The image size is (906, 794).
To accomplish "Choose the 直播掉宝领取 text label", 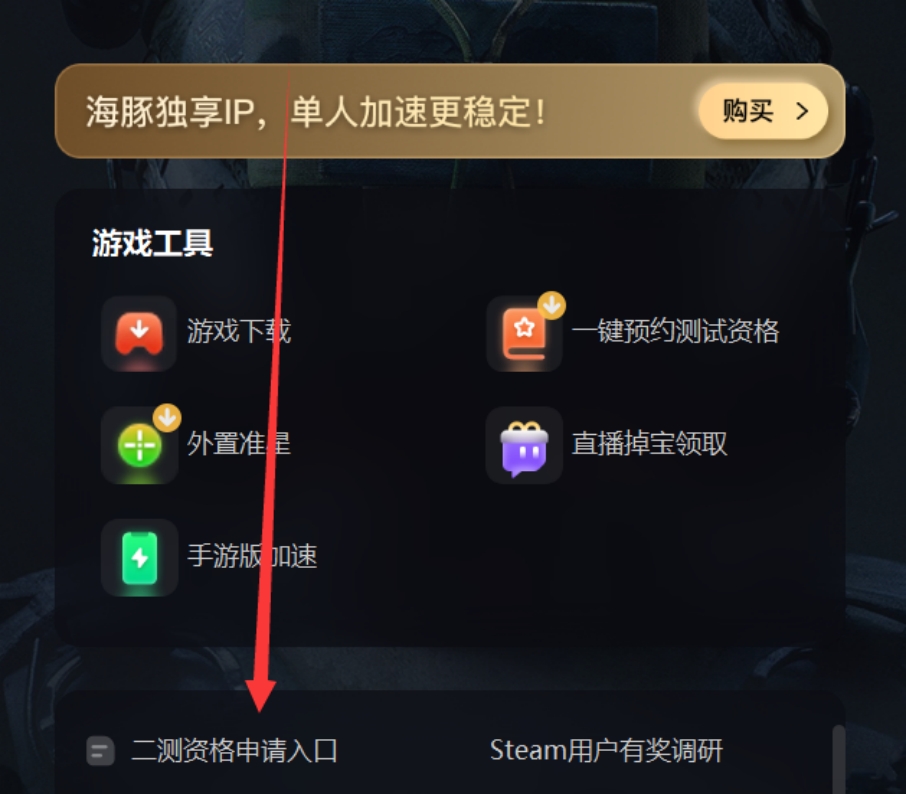I will (x=649, y=443).
